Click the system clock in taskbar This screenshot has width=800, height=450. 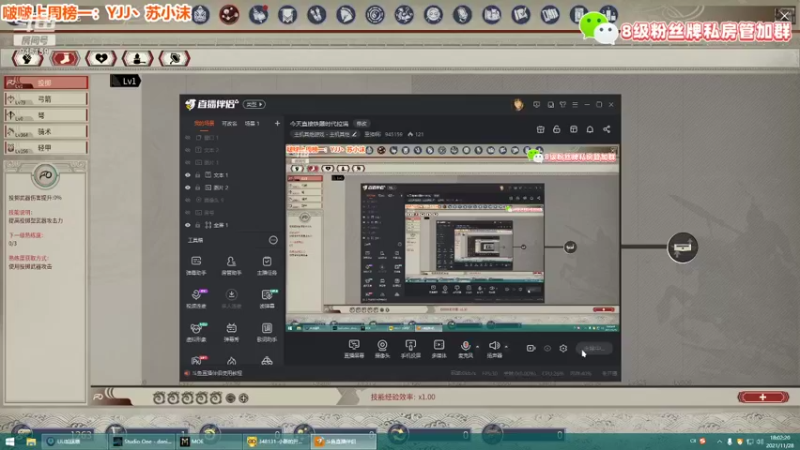click(780, 441)
